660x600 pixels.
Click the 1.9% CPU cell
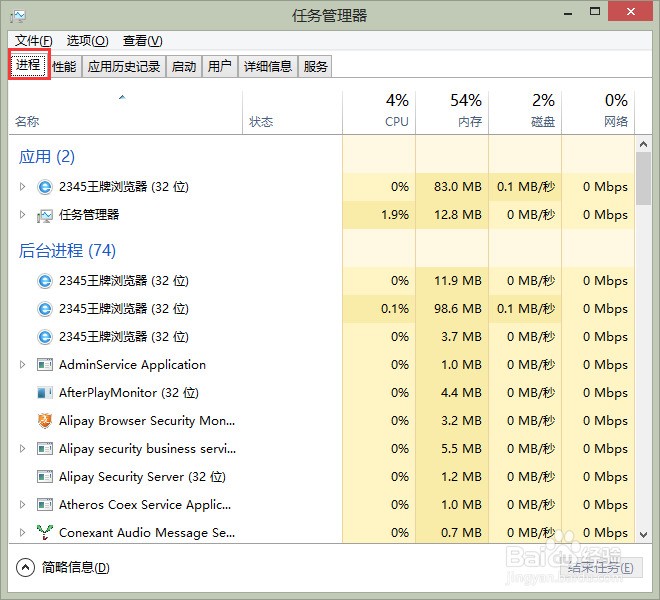(x=379, y=215)
